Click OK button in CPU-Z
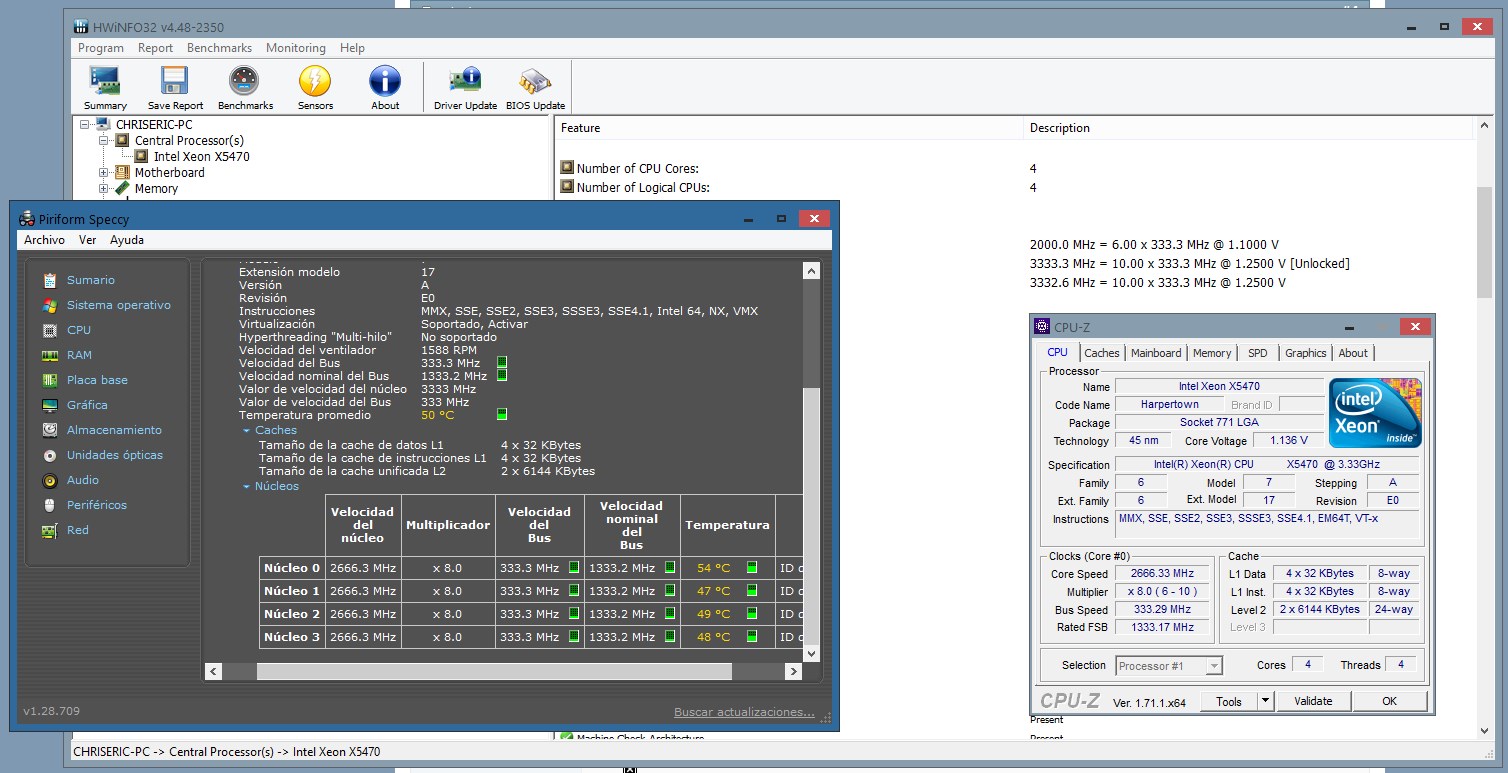Screen dimensions: 1508x773 tap(1389, 701)
